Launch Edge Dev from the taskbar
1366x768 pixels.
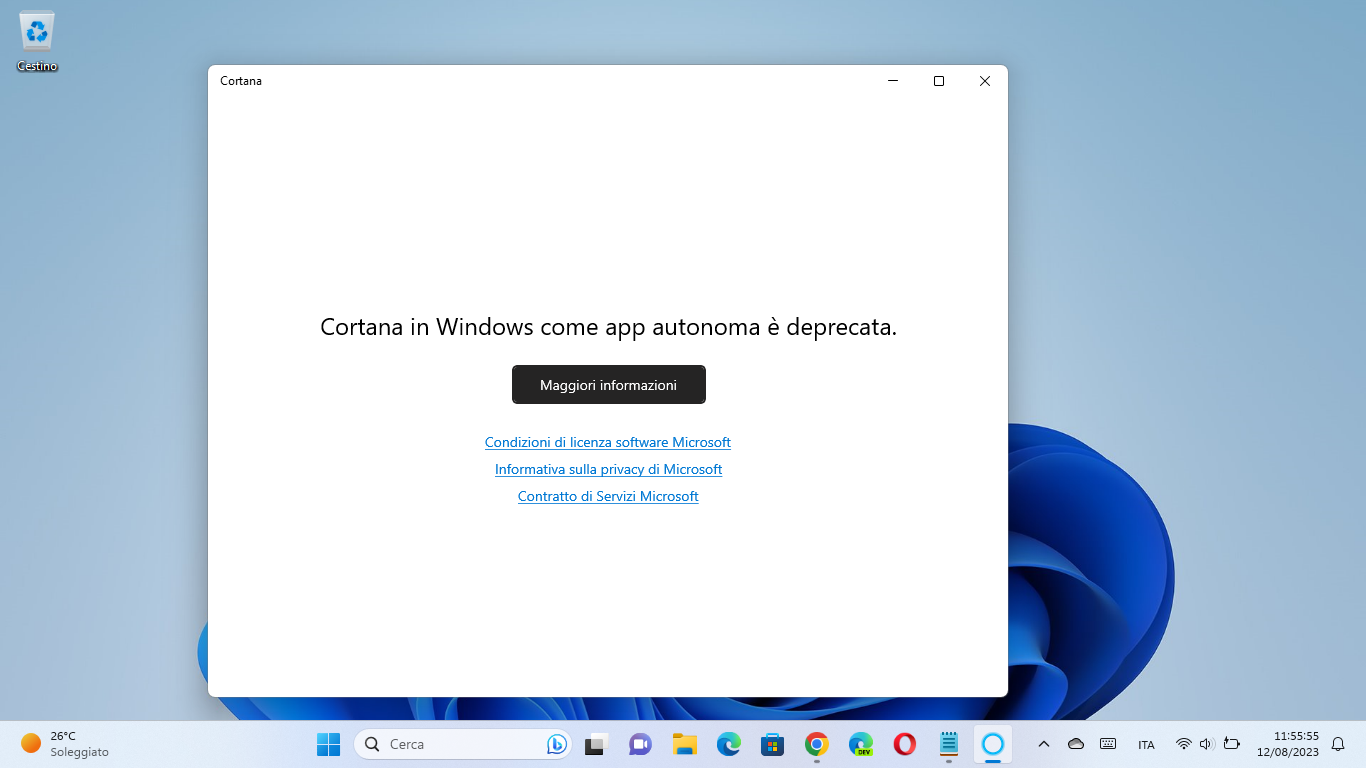[861, 744]
